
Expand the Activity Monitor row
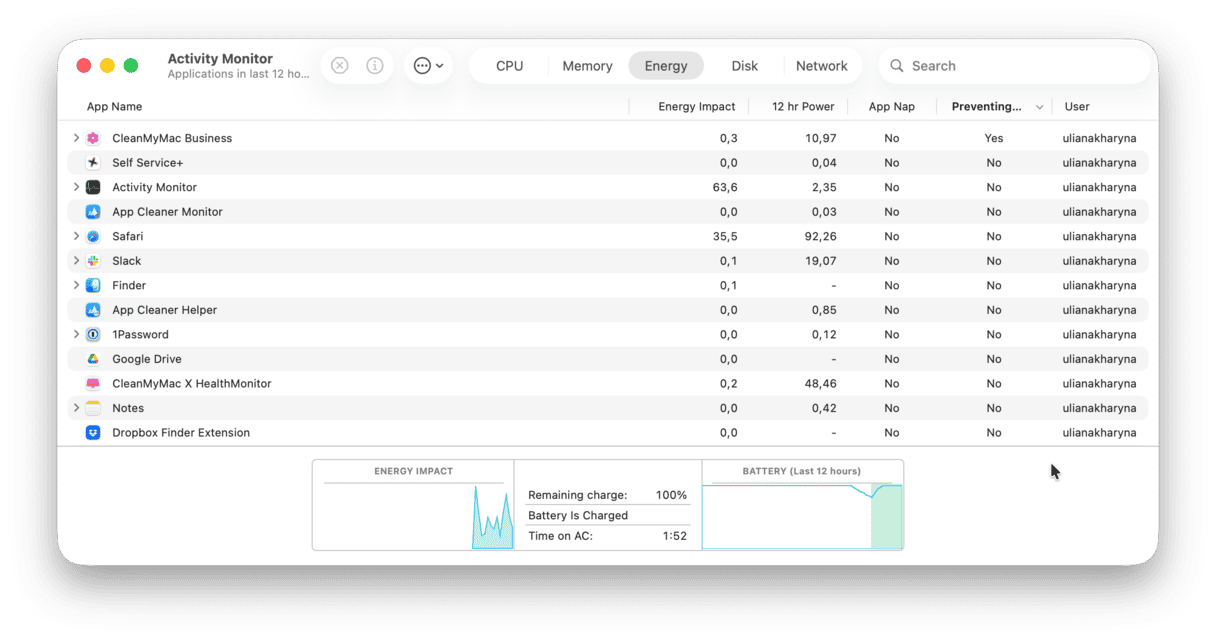[76, 187]
